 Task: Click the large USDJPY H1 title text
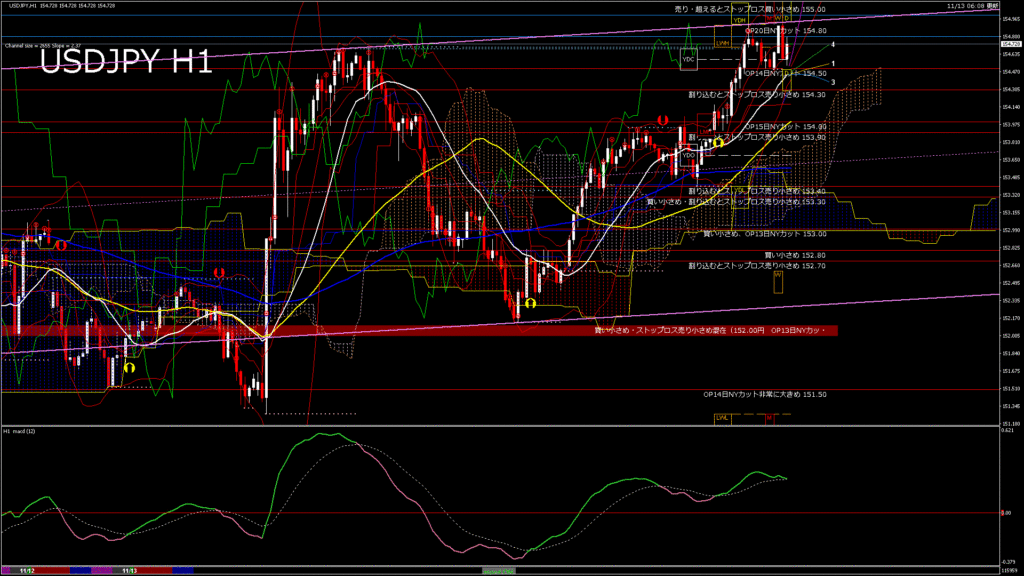click(x=125, y=62)
